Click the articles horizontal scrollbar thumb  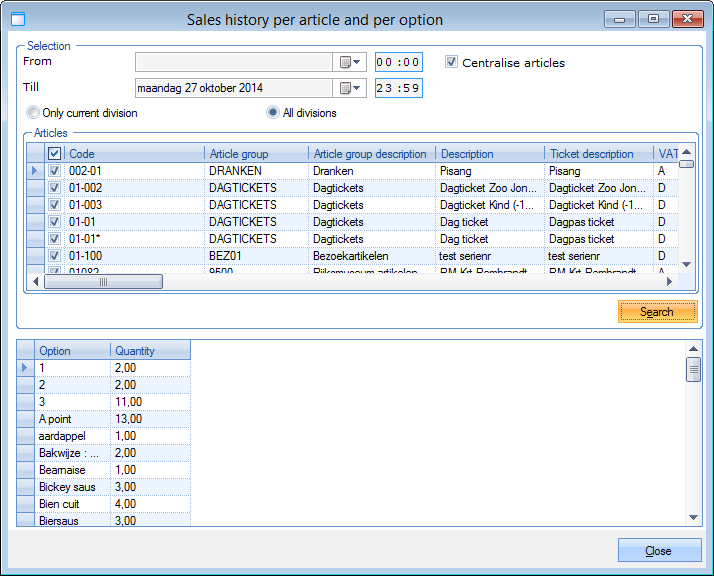pyautogui.click(x=103, y=282)
